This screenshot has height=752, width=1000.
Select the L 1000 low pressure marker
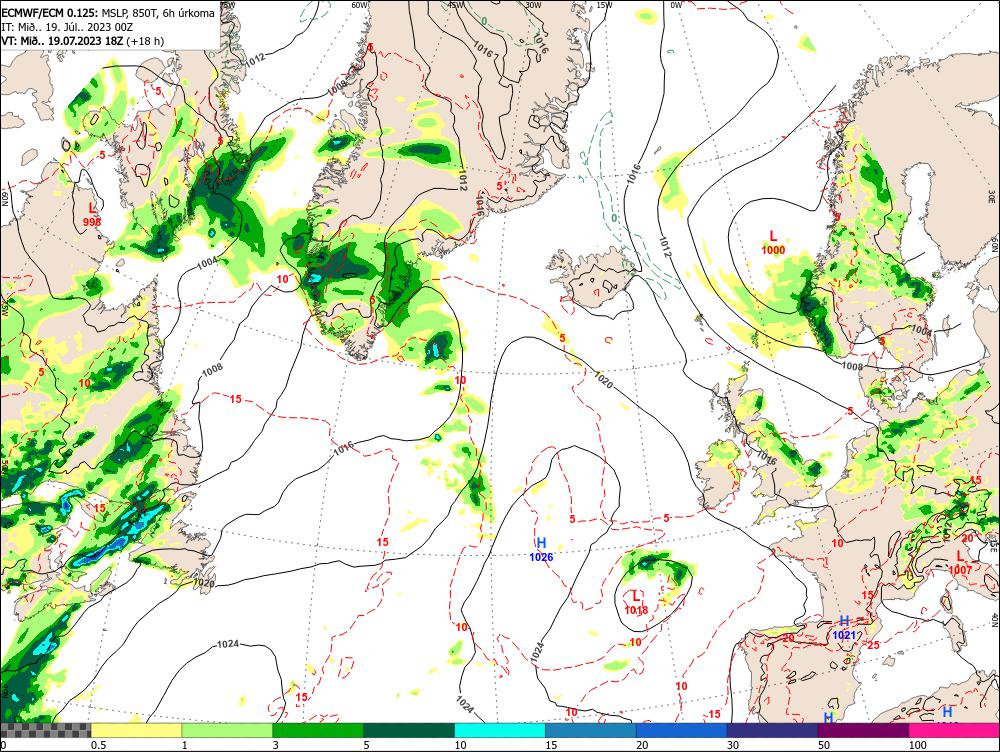pos(773,243)
